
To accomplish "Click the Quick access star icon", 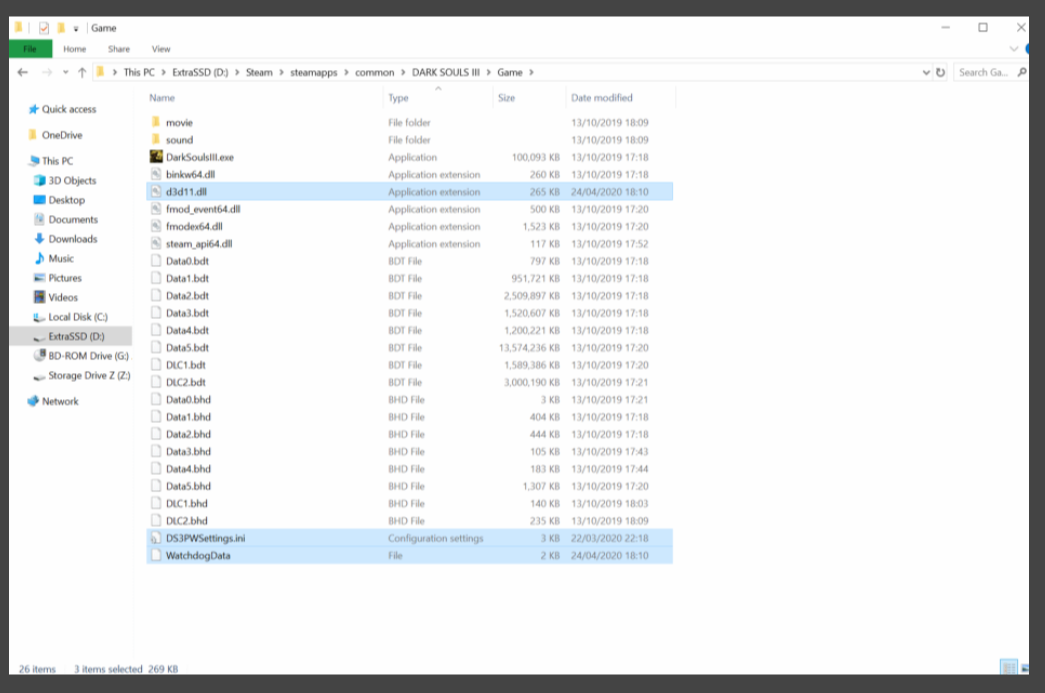I will click(x=33, y=109).
